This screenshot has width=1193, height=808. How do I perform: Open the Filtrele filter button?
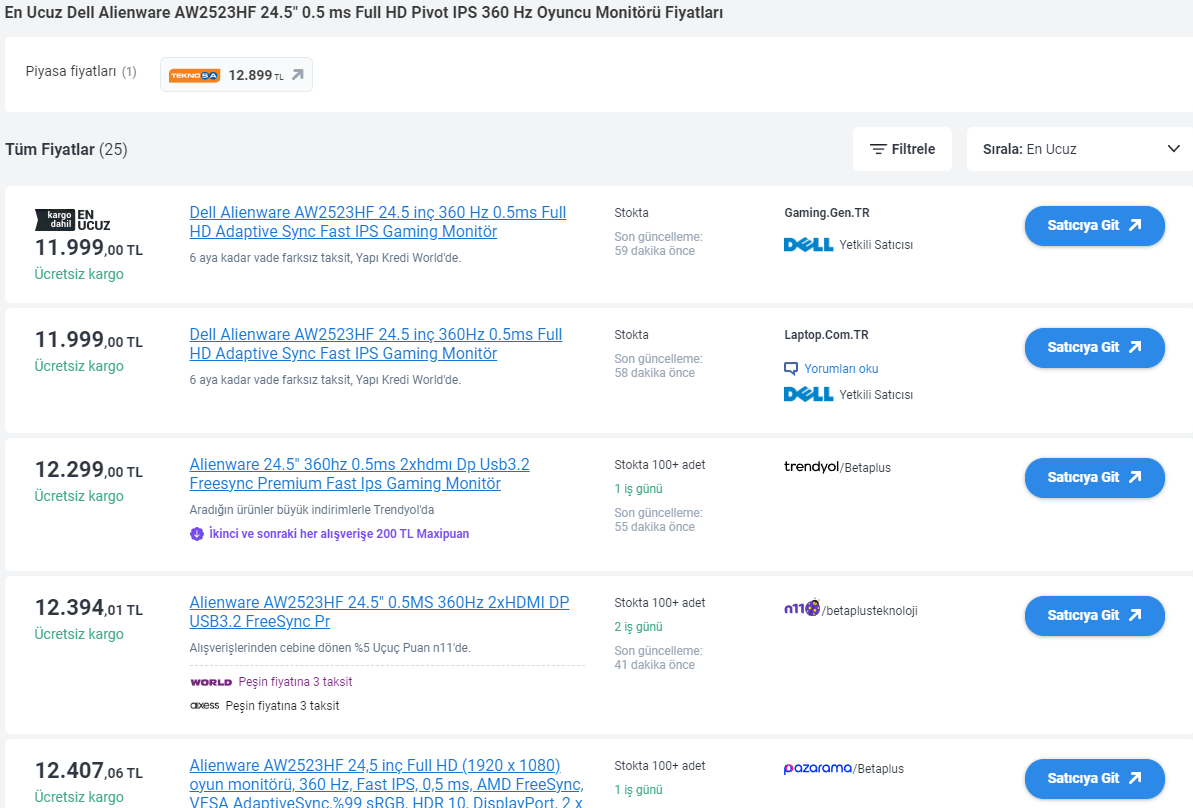pyautogui.click(x=902, y=149)
